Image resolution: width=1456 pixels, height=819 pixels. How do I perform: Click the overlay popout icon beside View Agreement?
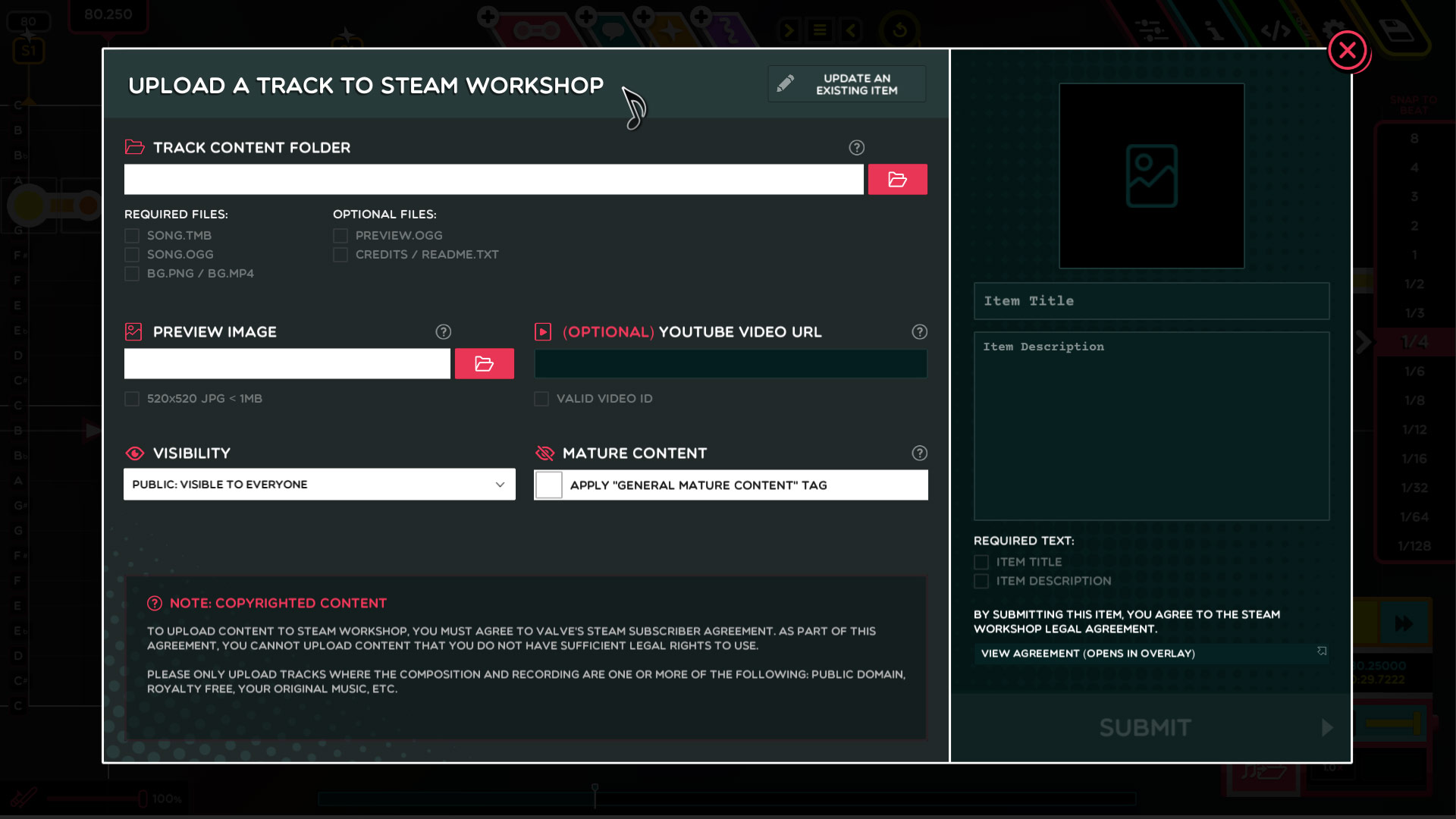click(x=1322, y=651)
